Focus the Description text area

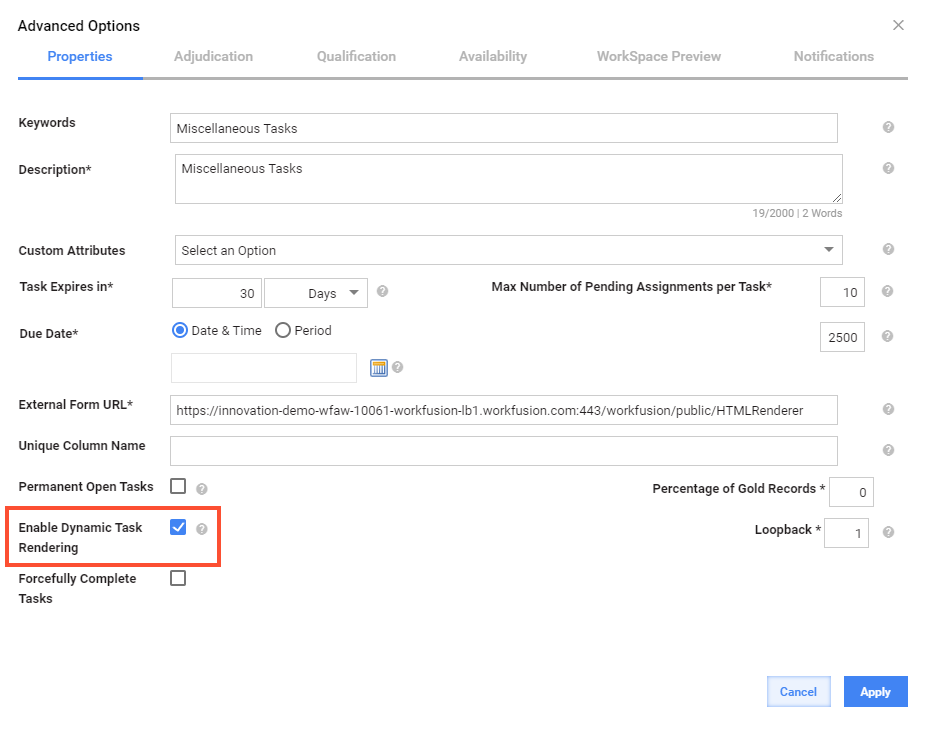point(508,179)
